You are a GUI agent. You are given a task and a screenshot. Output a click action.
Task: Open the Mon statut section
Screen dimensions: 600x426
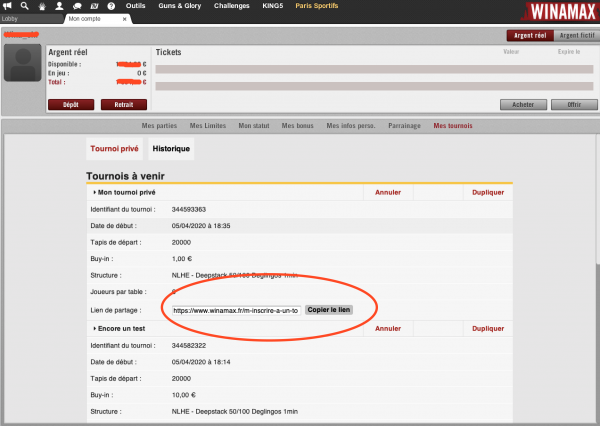(x=254, y=126)
